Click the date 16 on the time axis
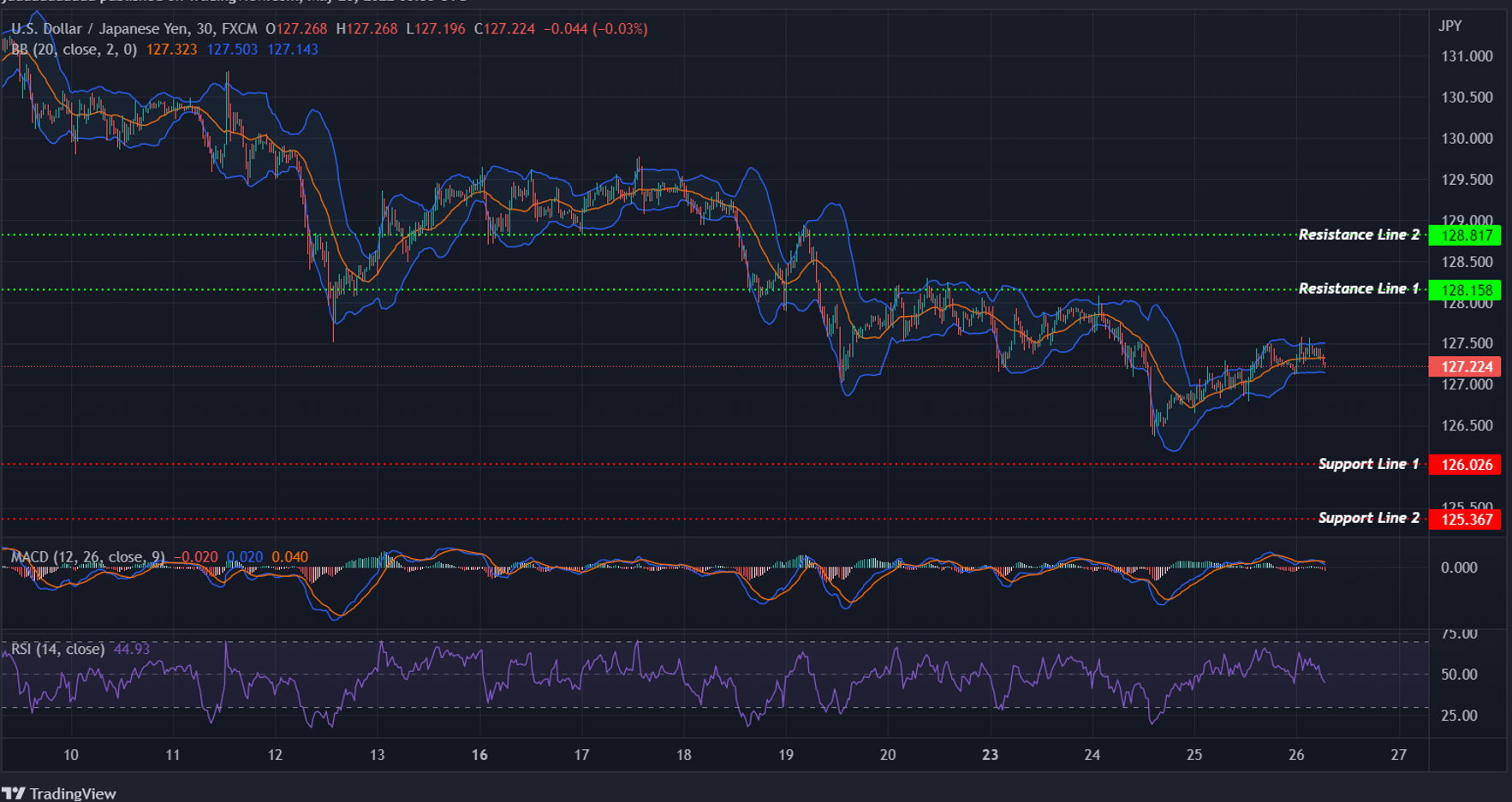The image size is (1512, 802). [x=478, y=756]
